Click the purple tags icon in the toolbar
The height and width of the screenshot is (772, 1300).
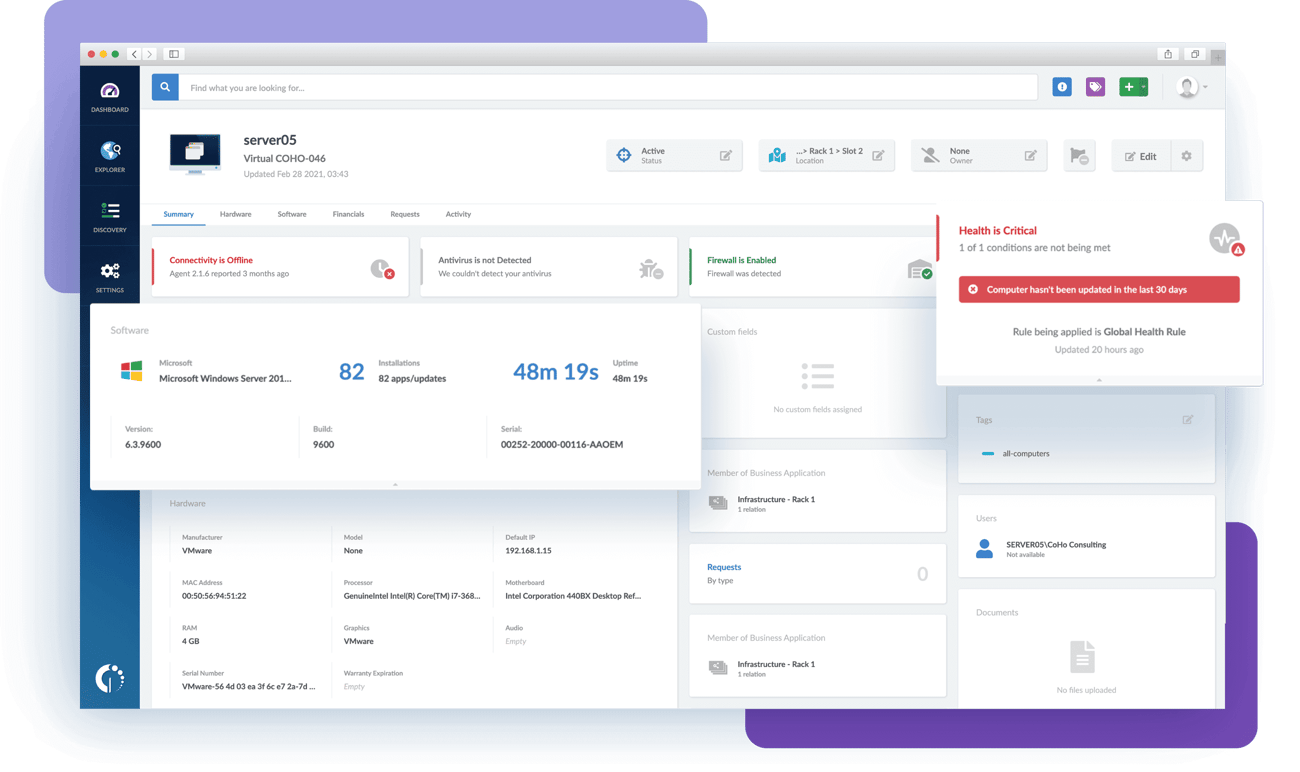(x=1095, y=87)
